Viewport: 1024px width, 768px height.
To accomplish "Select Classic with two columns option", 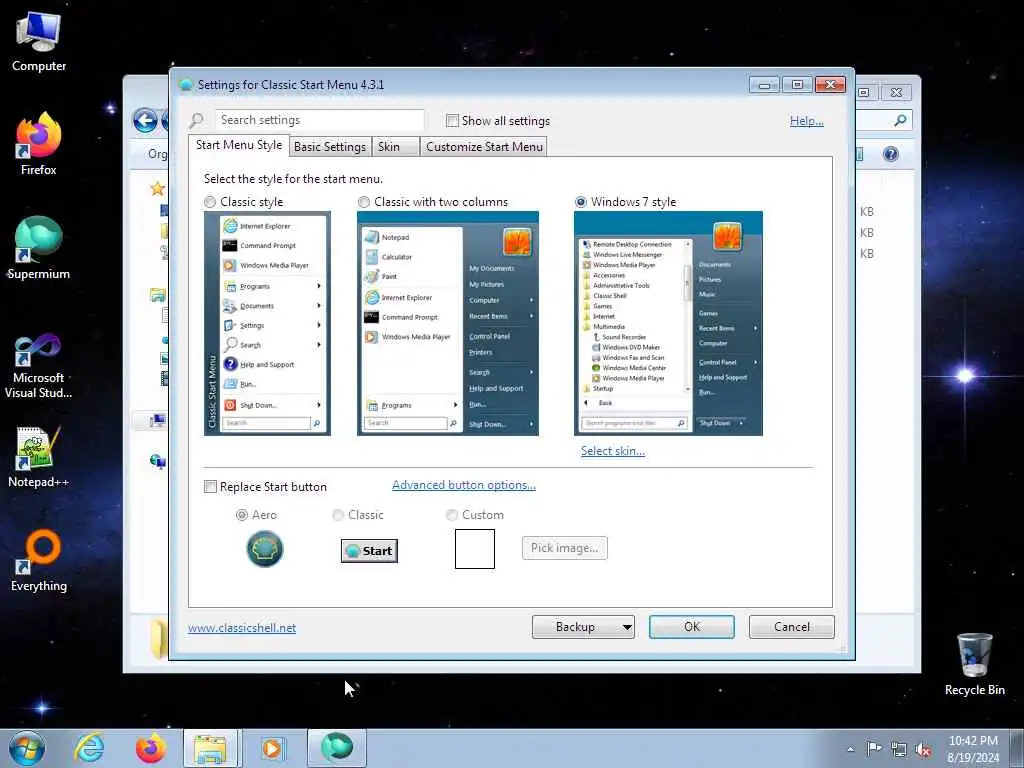I will click(x=364, y=202).
